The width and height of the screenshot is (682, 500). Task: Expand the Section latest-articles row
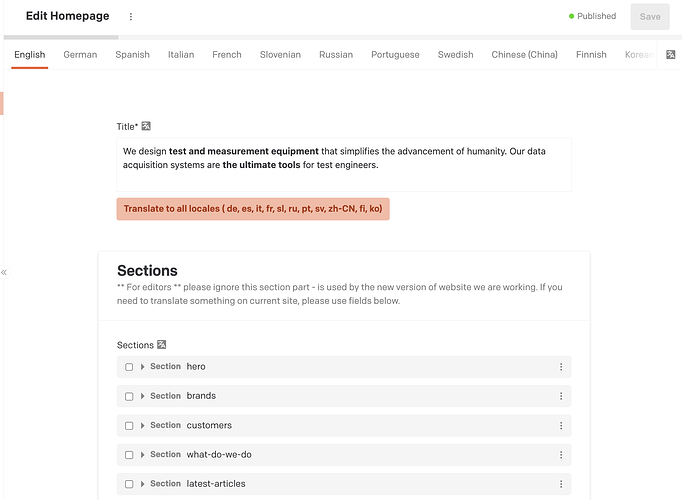[x=142, y=484]
